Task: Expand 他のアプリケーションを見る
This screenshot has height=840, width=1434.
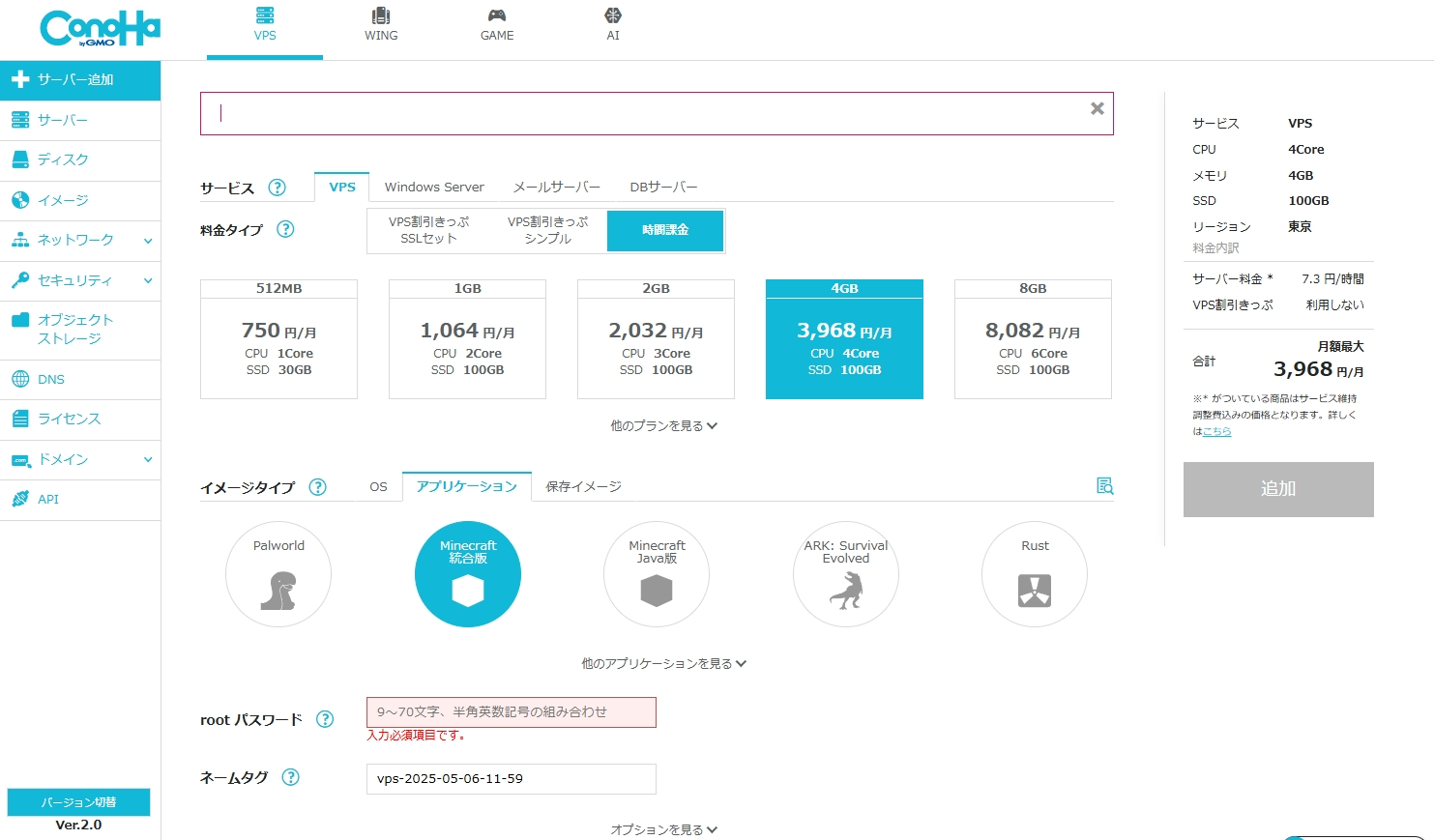Action: 663,663
